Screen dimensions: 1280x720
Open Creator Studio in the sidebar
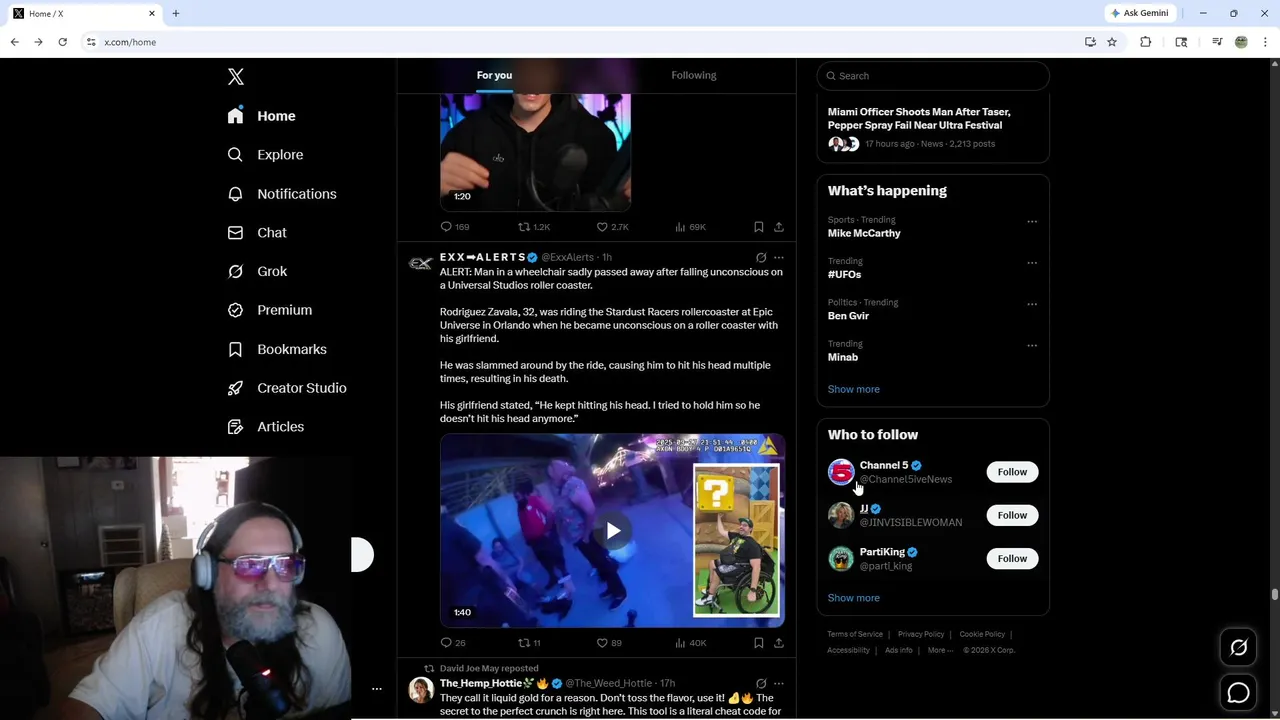[x=287, y=388]
